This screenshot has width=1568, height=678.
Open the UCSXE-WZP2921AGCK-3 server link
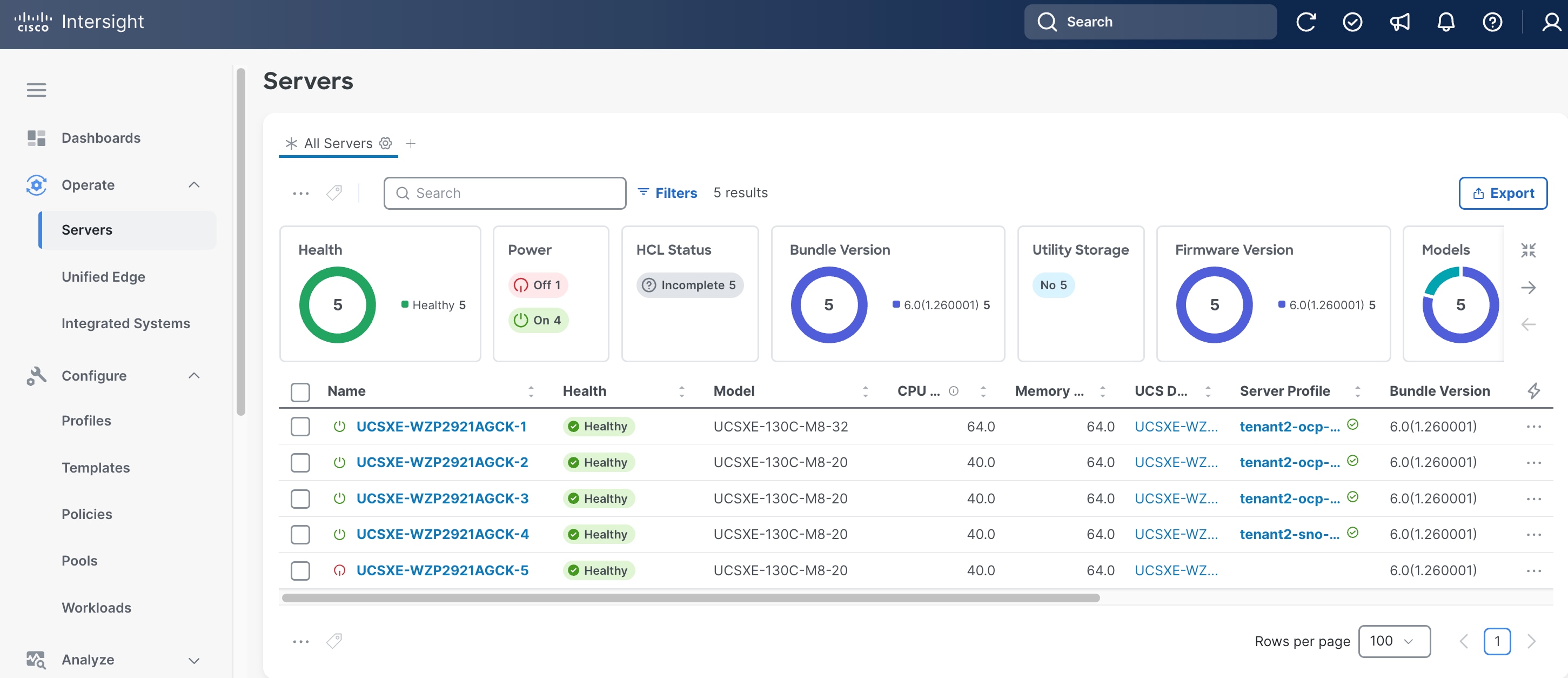click(x=442, y=498)
